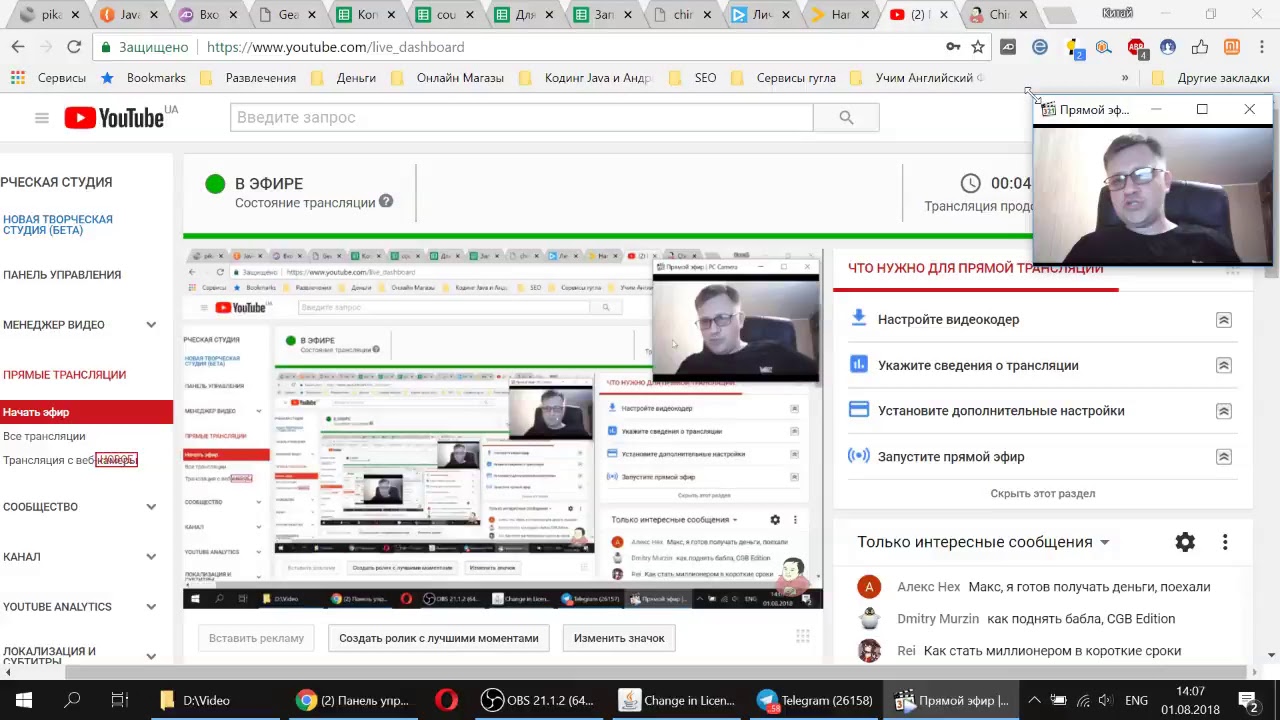Image resolution: width=1280 pixels, height=720 pixels.
Task: Show more bookmarks with the » chevron
Action: click(1125, 78)
